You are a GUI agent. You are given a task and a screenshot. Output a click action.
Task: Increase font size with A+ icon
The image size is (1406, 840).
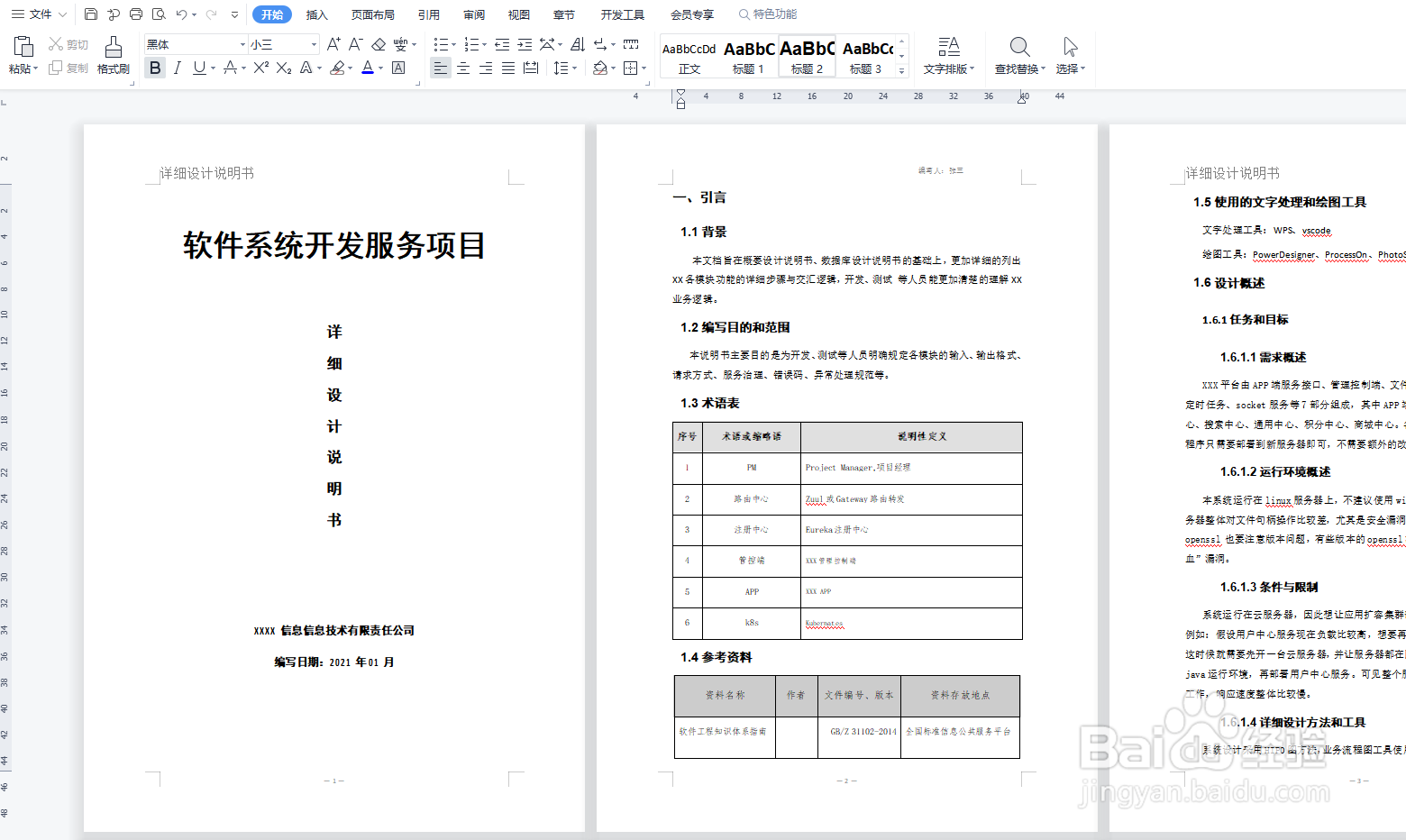tap(333, 44)
